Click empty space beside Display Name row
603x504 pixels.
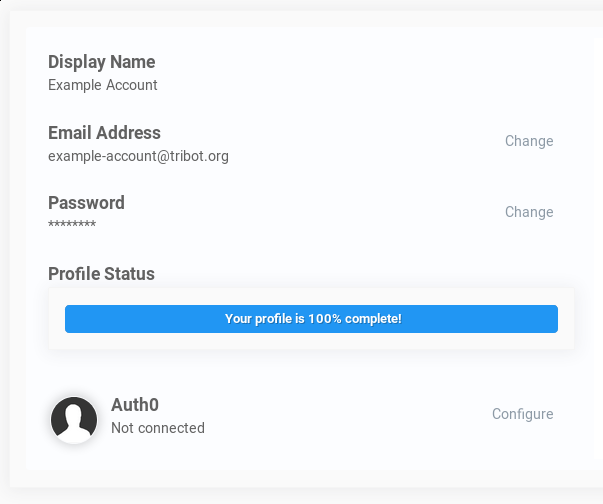pos(346,73)
